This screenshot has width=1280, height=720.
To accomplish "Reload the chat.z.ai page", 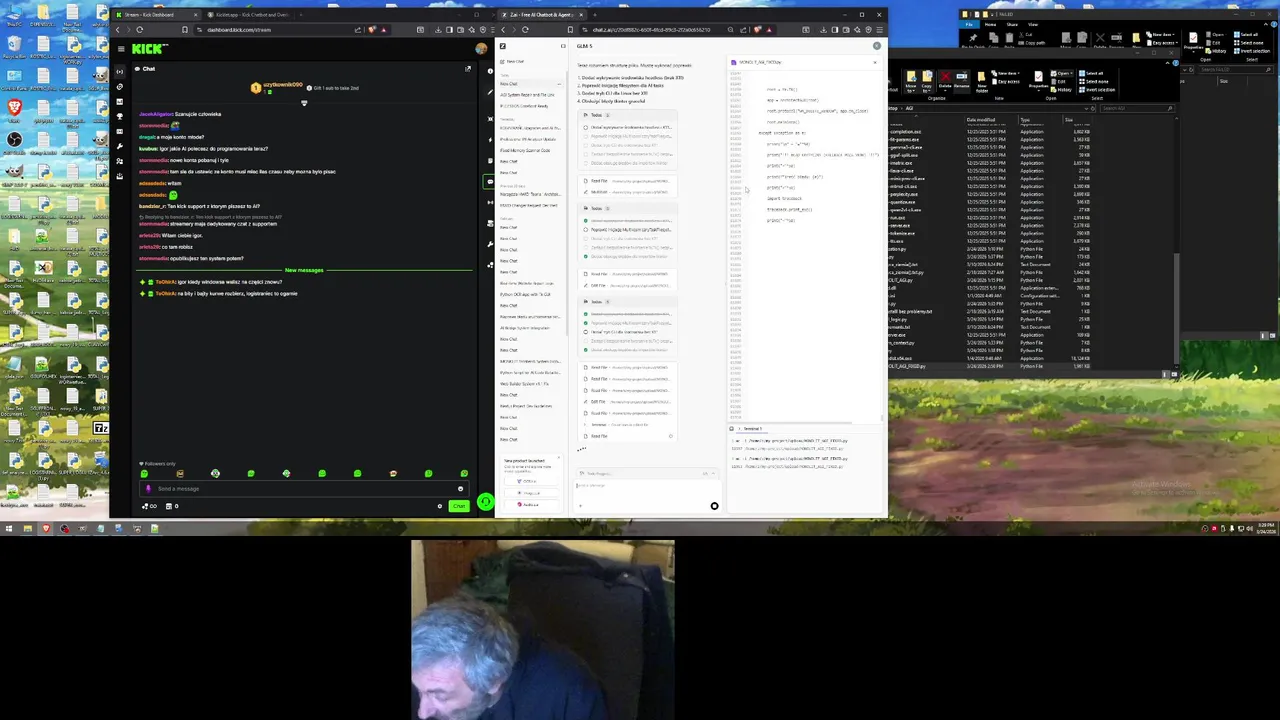I will [525, 30].
